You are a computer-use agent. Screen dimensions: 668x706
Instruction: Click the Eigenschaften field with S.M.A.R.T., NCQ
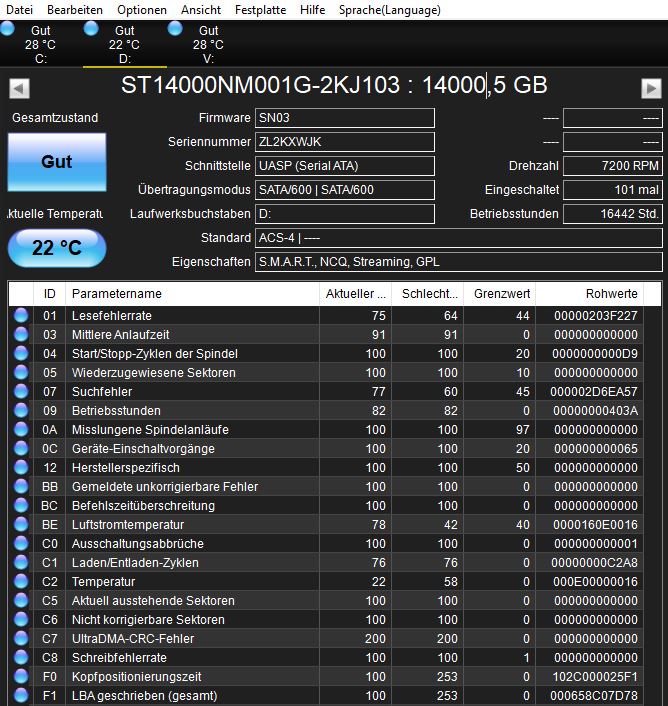coord(459,262)
